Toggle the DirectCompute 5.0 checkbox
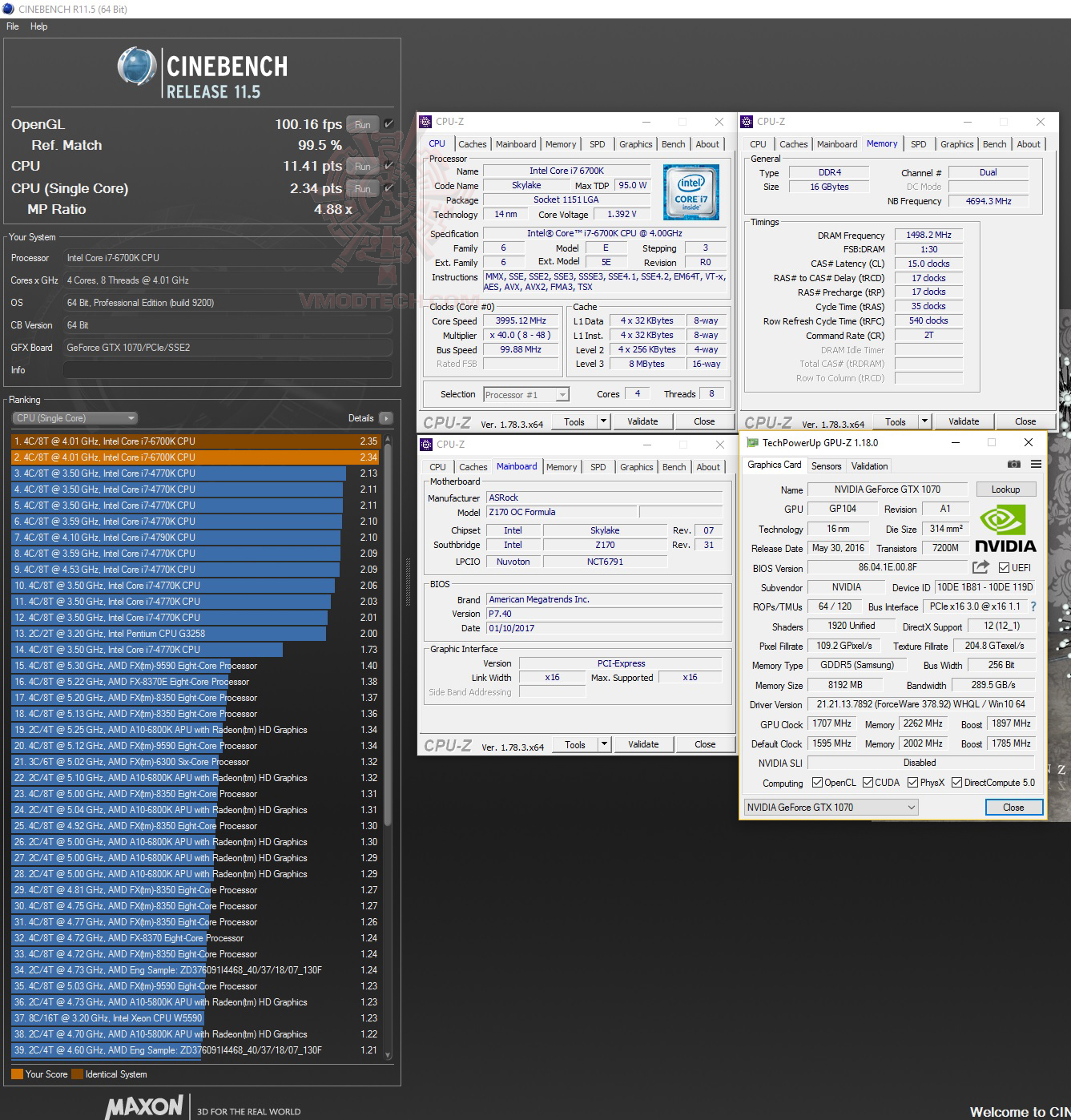 point(956,783)
